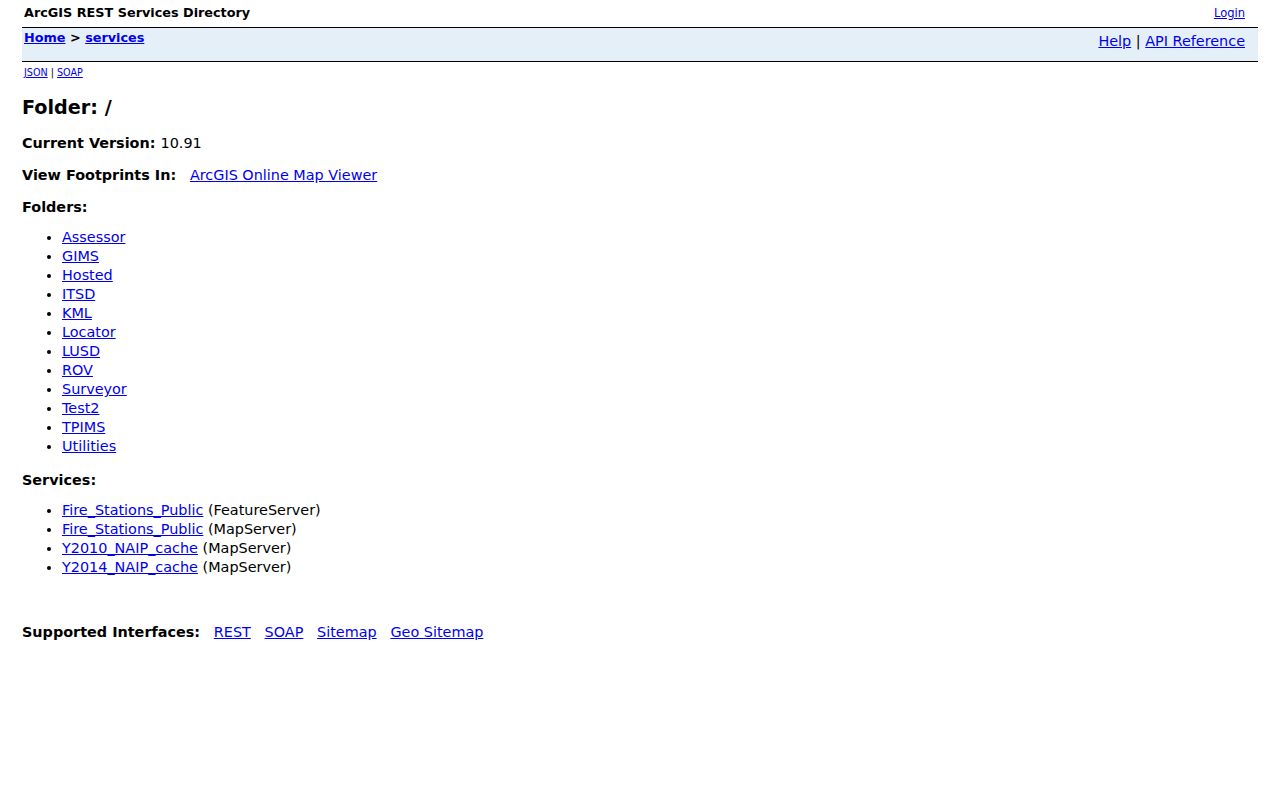The height and width of the screenshot is (800, 1280).
Task: Open the Login link
Action: [x=1229, y=13]
